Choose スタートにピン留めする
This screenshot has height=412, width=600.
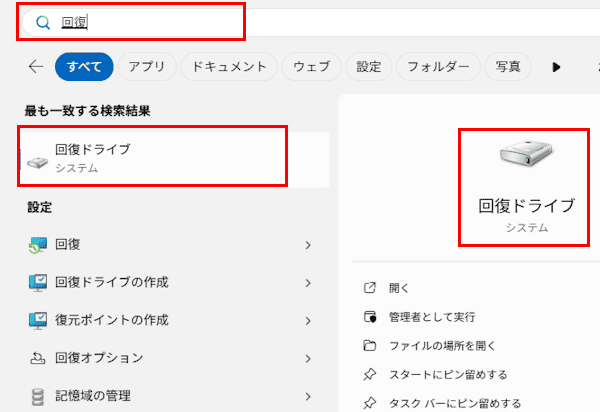448,375
